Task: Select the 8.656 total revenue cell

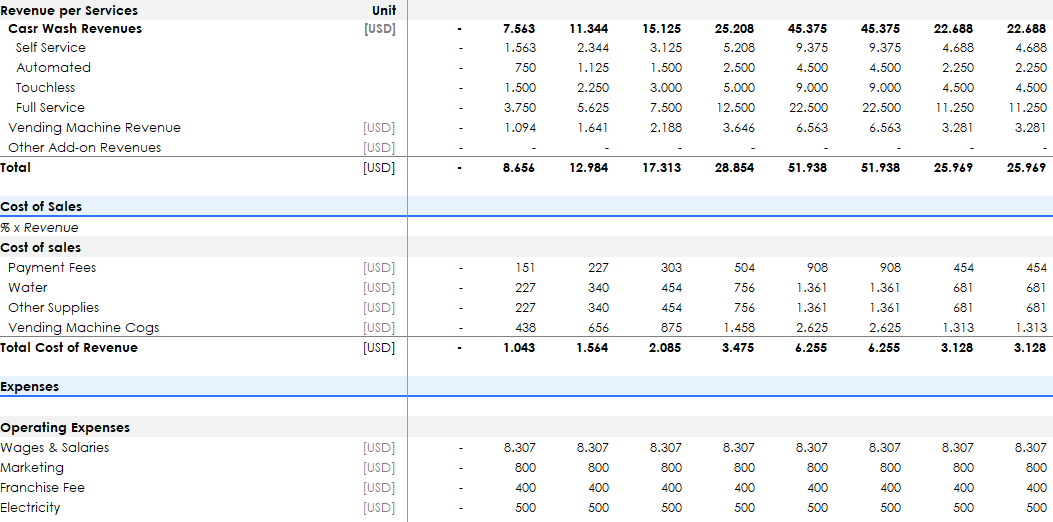Action: [x=518, y=168]
